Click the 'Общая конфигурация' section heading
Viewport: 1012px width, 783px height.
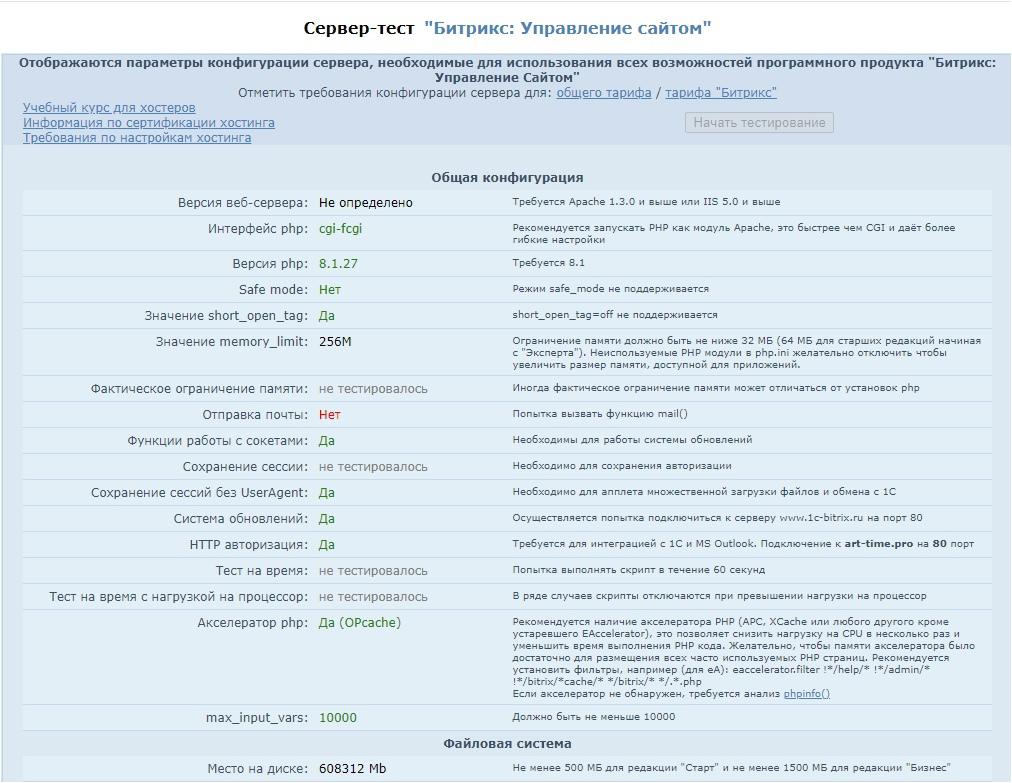pyautogui.click(x=507, y=177)
